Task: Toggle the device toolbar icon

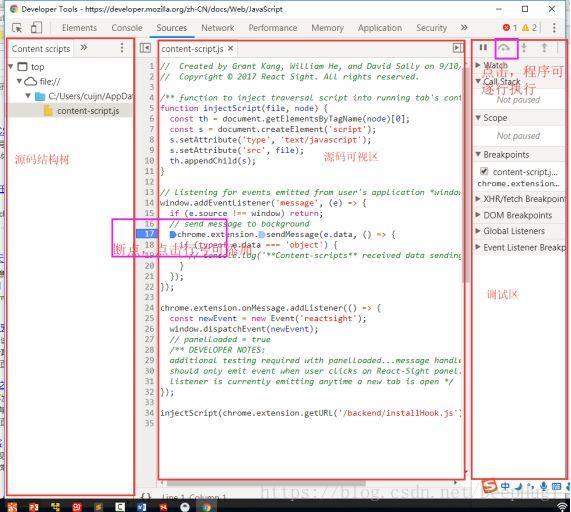Action: tap(36, 28)
